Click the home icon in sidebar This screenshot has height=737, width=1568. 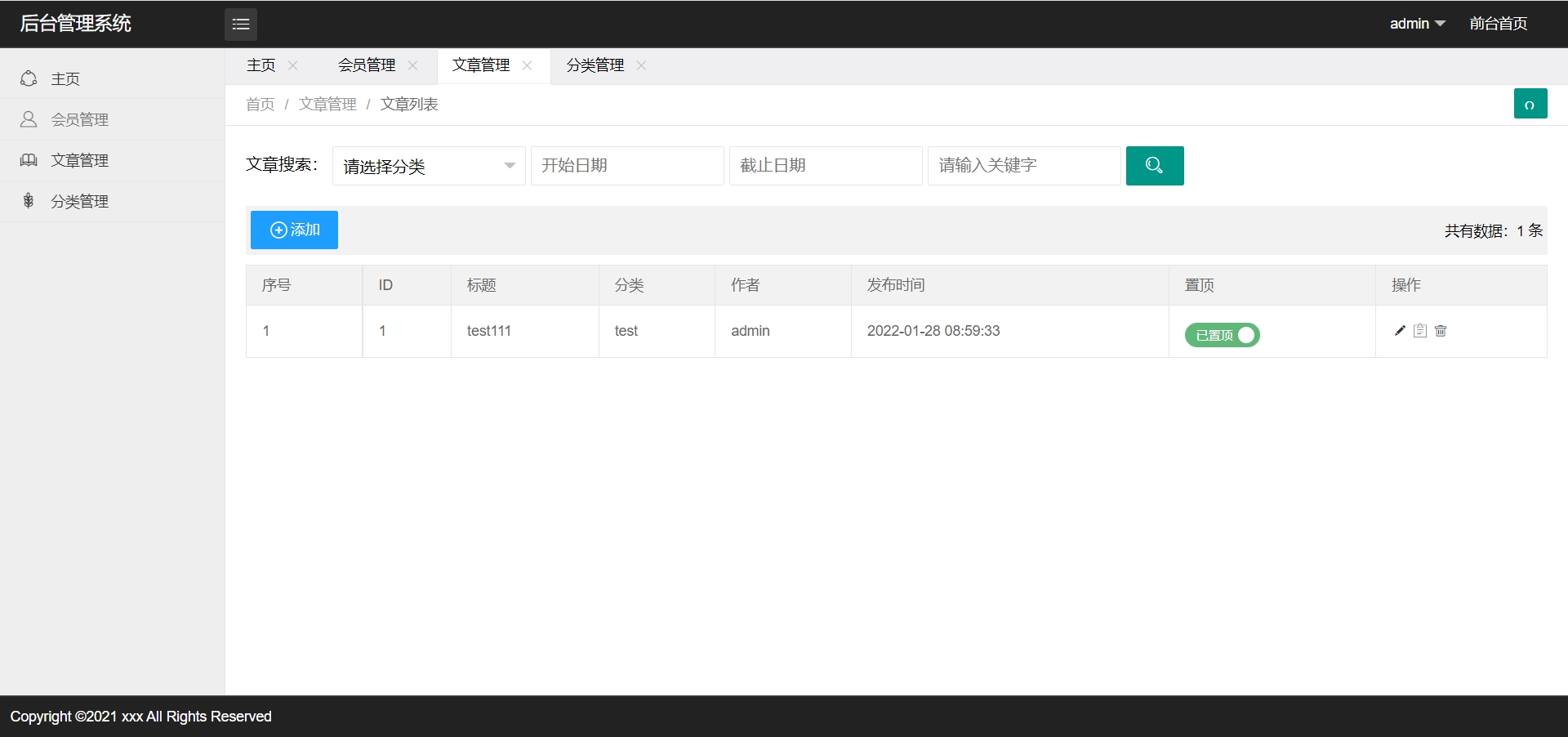29,78
